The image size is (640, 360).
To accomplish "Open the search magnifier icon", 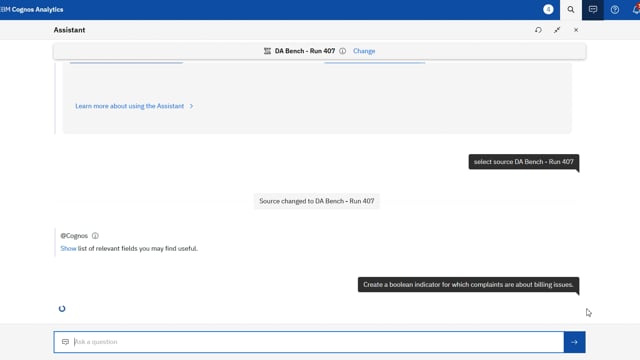I will point(571,9).
